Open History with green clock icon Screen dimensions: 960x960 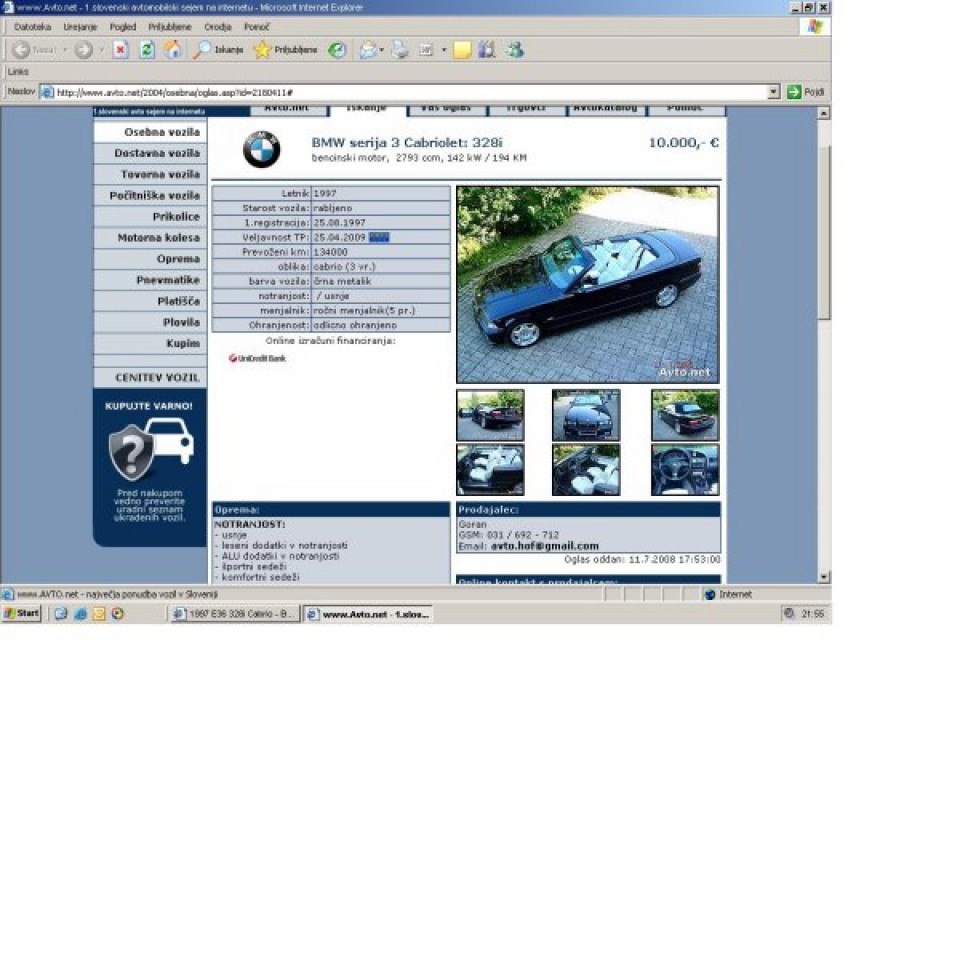337,50
